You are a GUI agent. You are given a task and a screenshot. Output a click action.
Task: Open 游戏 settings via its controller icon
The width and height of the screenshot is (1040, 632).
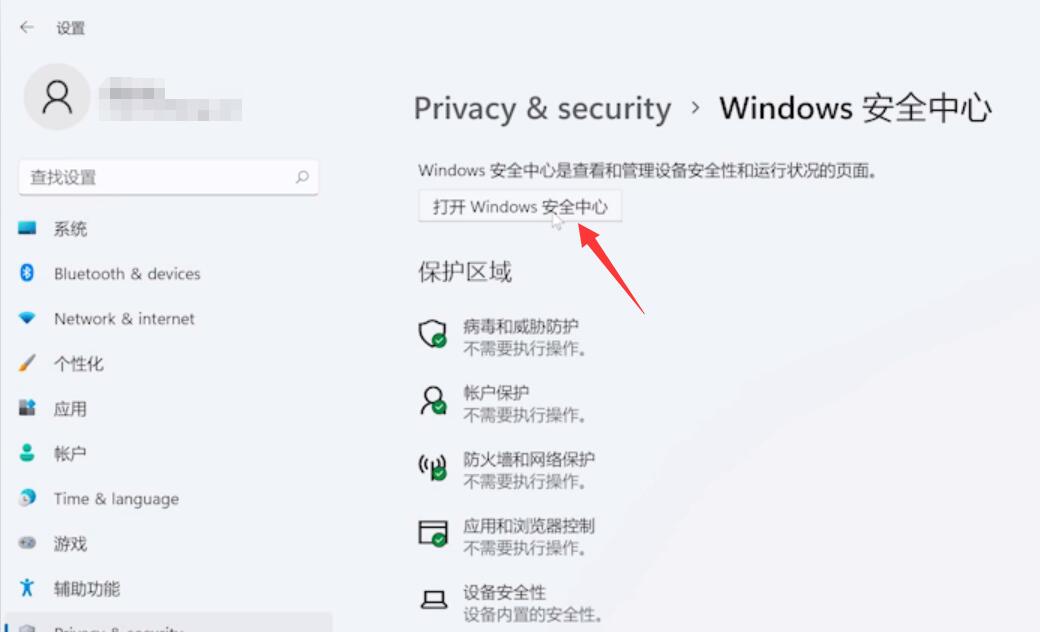tap(27, 543)
